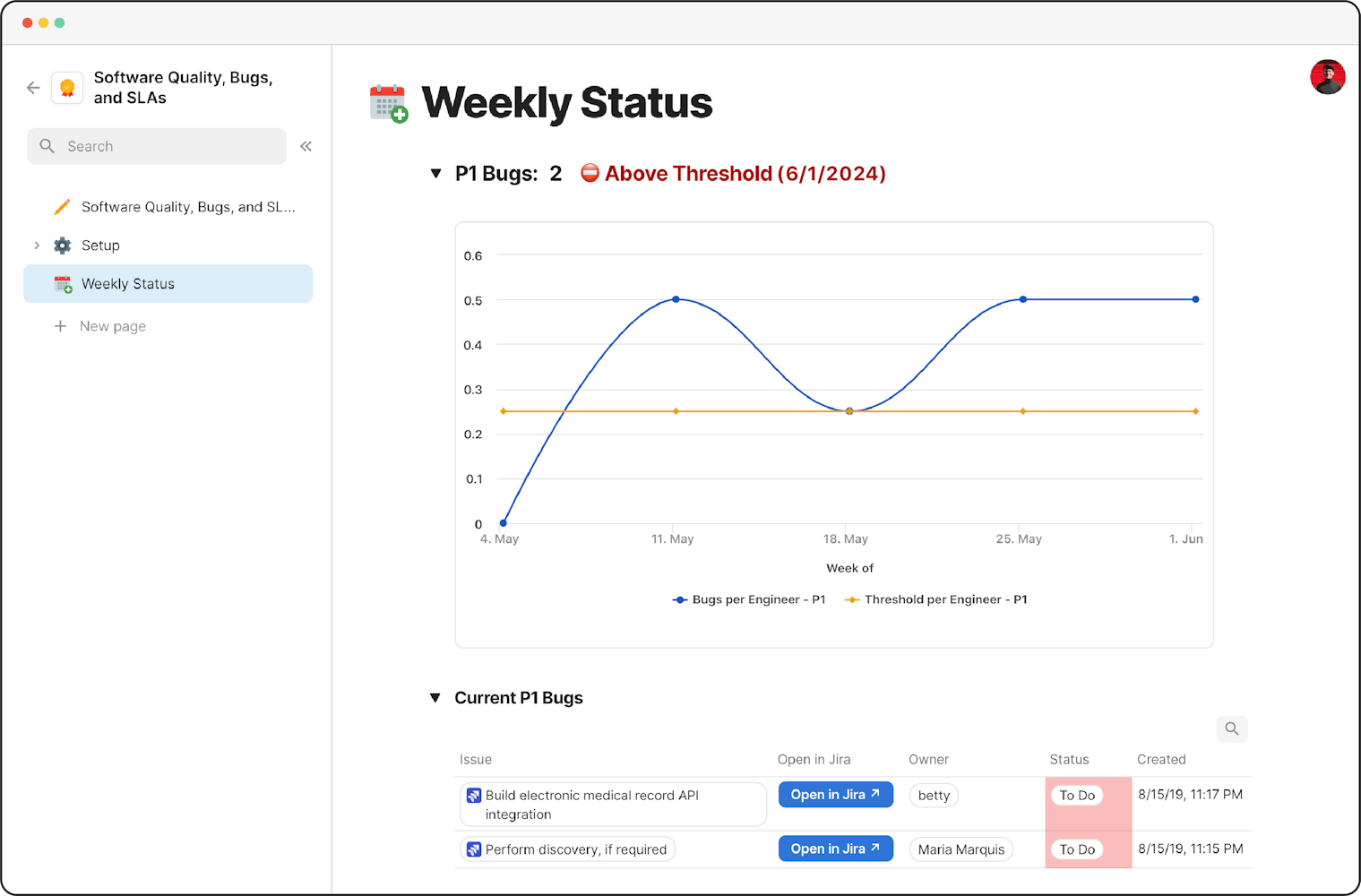Click the sidebar Search field
The width and height of the screenshot is (1361, 896).
click(x=157, y=146)
